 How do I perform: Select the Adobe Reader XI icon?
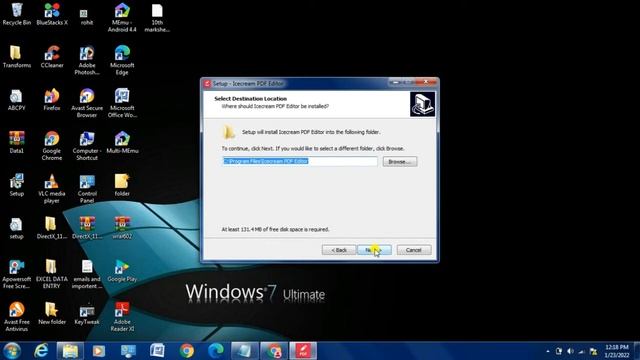point(122,316)
